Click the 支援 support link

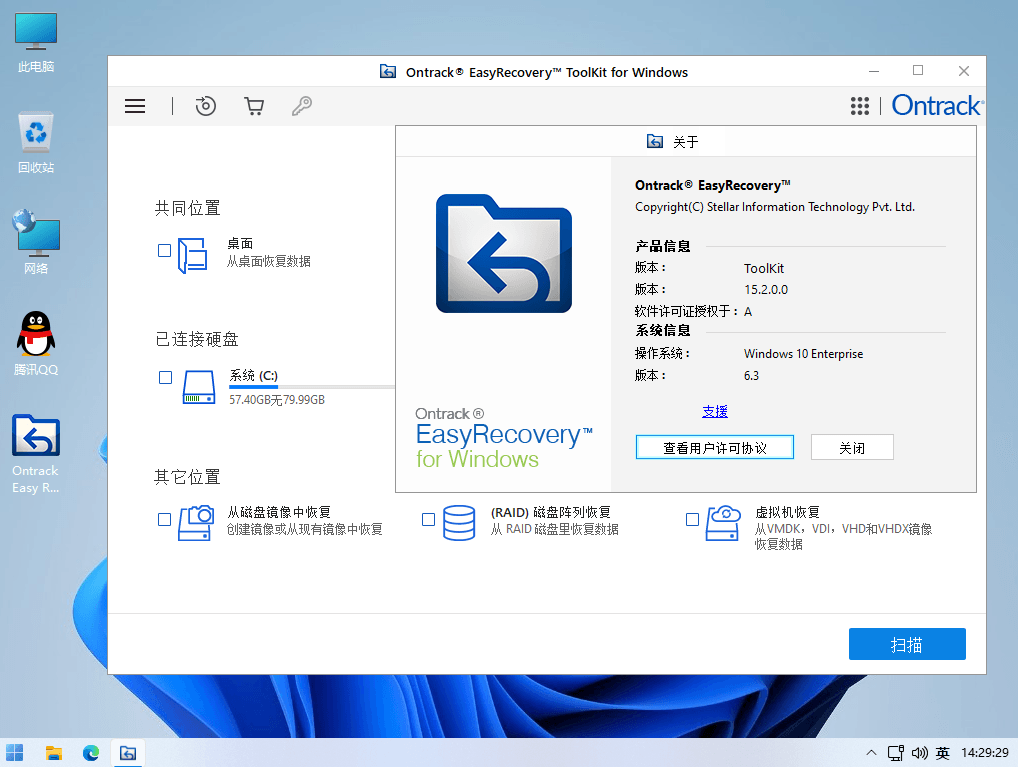pos(715,411)
